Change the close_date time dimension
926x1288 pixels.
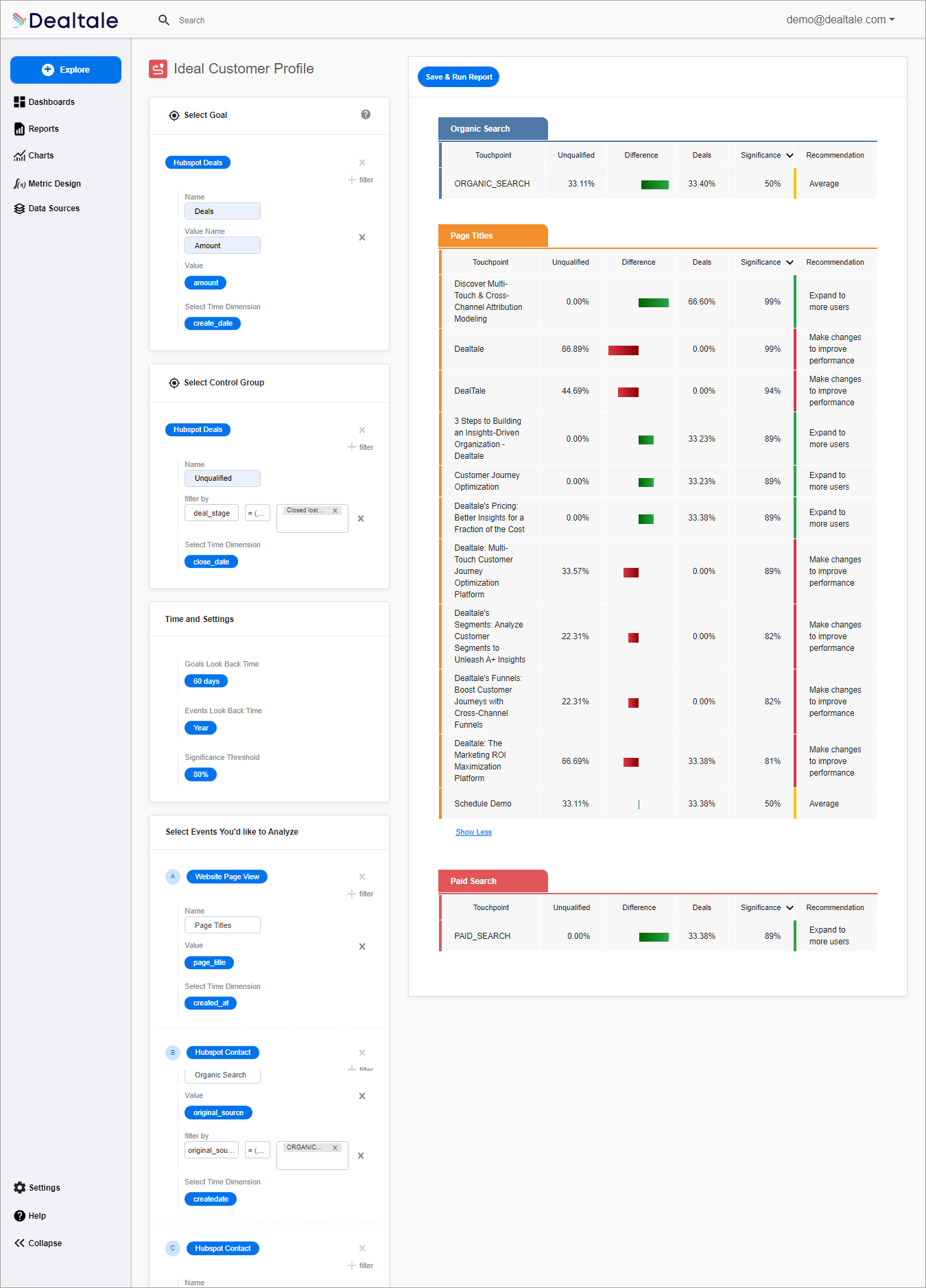pos(211,562)
